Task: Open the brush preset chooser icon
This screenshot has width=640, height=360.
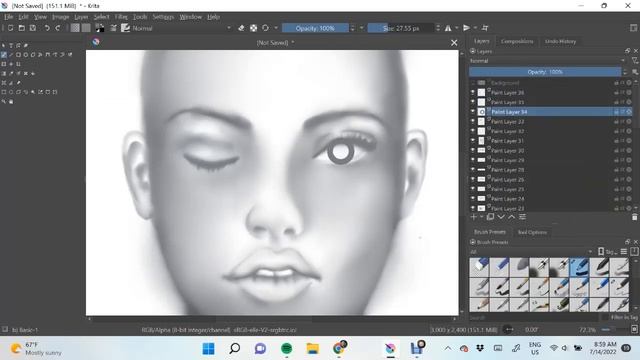Action: click(125, 28)
